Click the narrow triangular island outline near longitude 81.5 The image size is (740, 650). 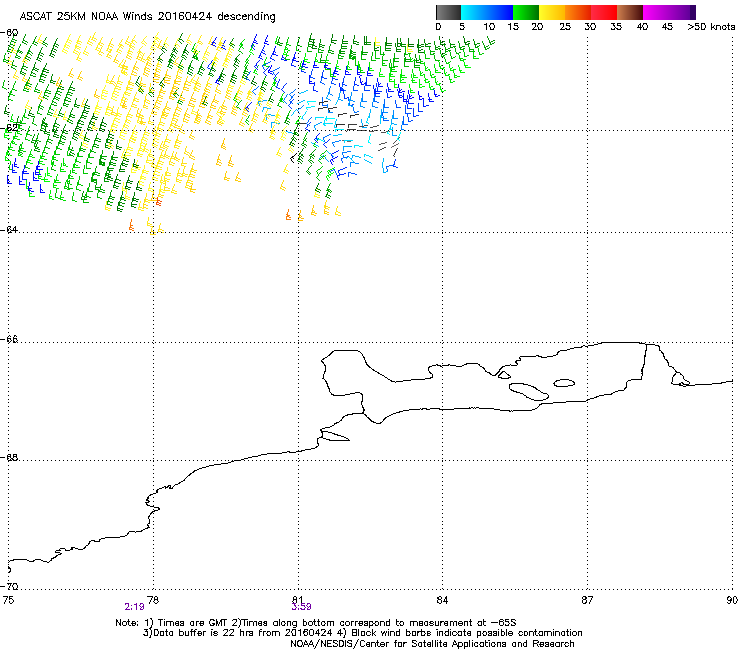point(335,436)
